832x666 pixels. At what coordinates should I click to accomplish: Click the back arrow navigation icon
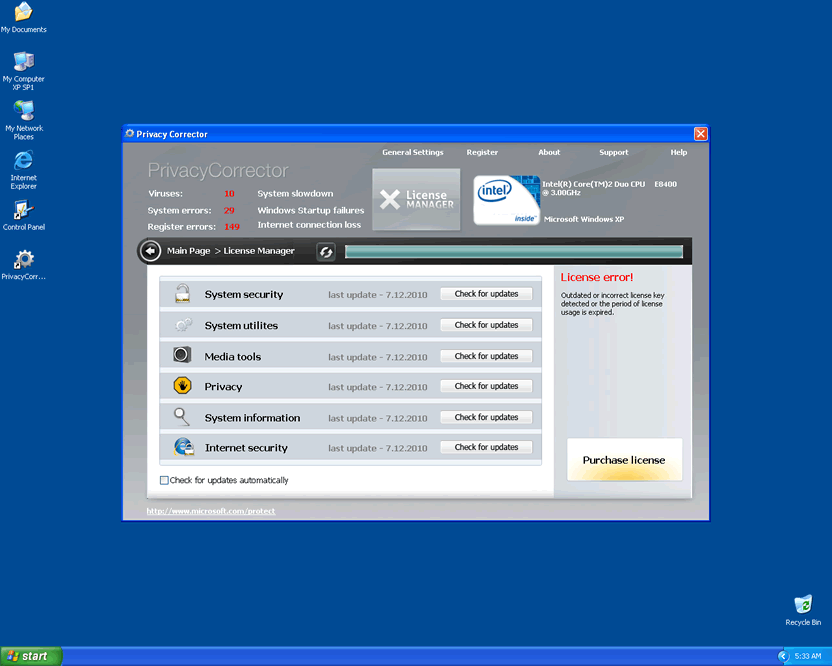[x=150, y=251]
